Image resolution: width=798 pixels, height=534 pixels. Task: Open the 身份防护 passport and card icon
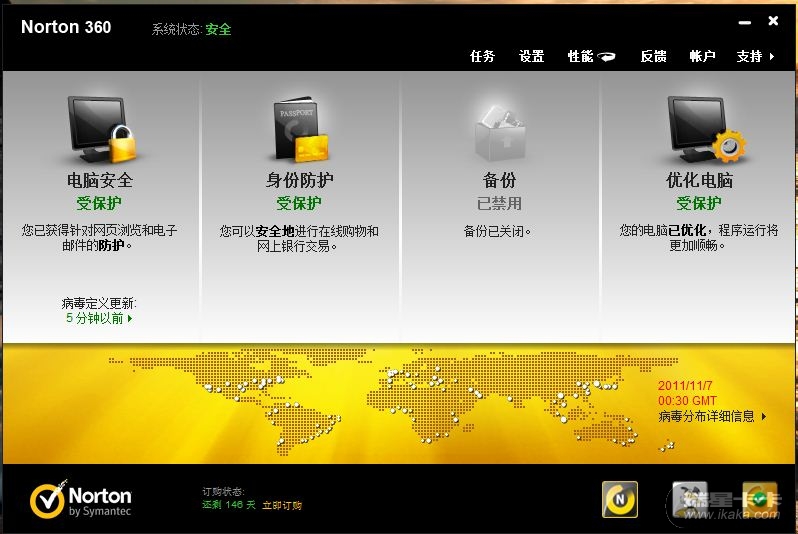[x=300, y=128]
